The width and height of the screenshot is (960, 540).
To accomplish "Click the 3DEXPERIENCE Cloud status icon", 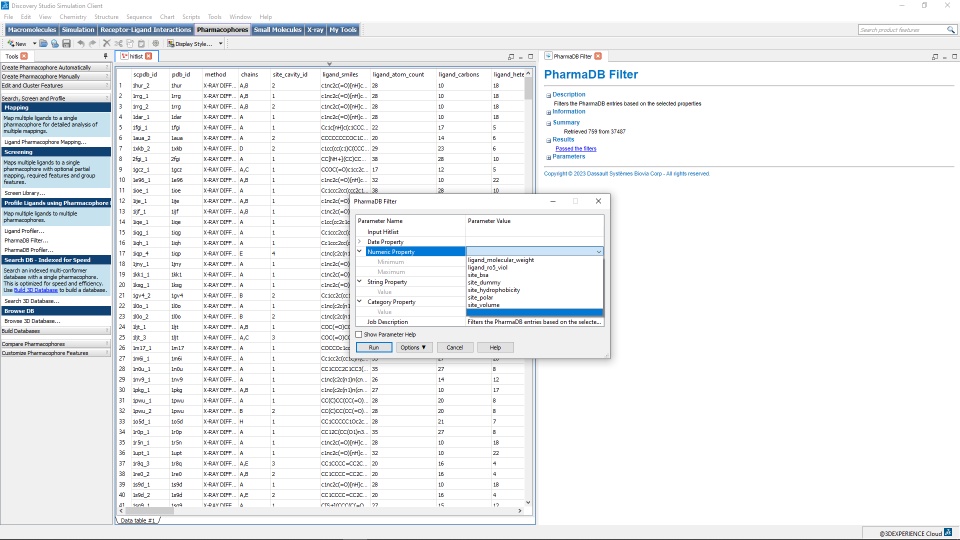I will [x=948, y=533].
